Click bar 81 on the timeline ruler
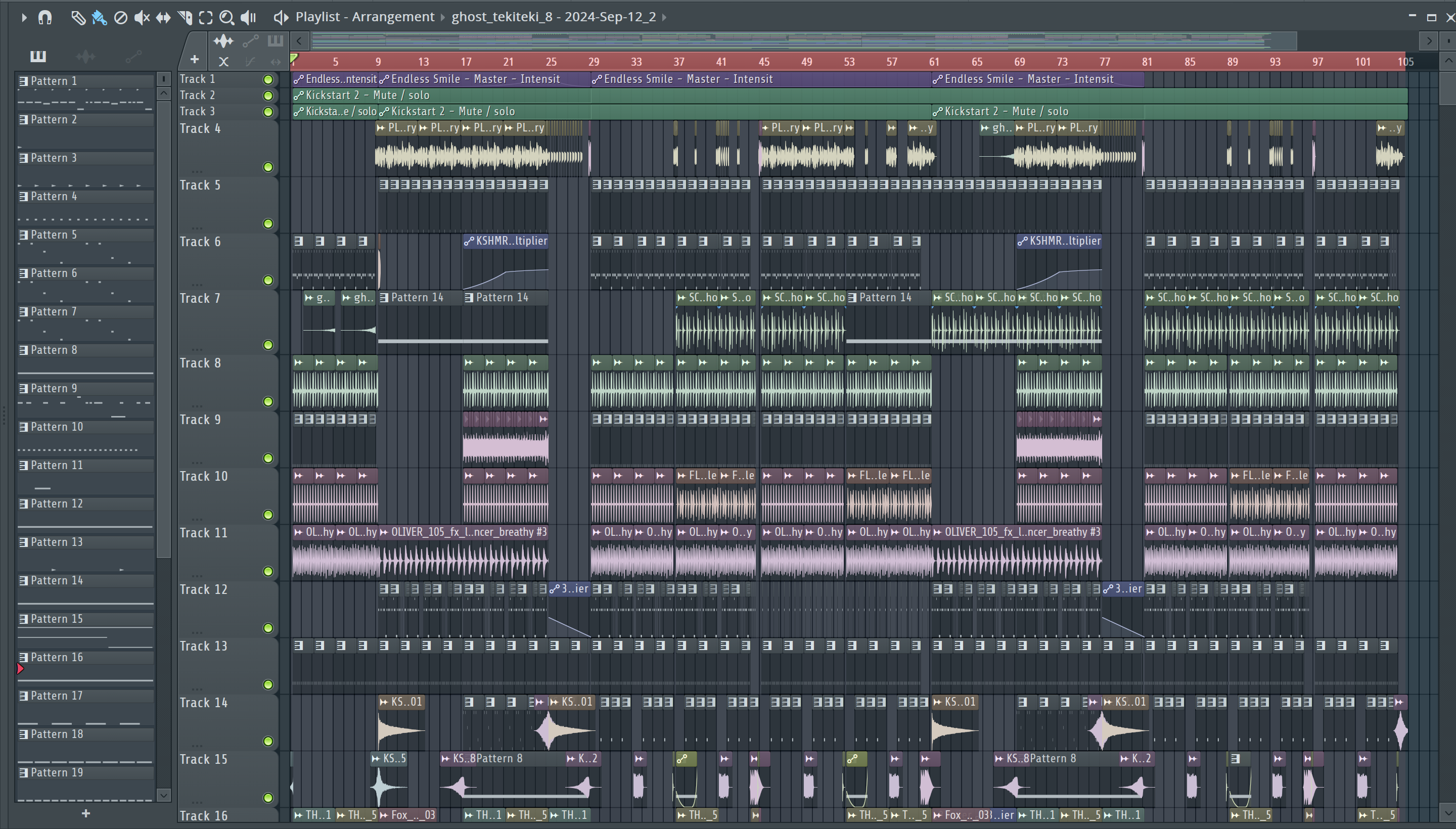1456x829 pixels. 1147,62
